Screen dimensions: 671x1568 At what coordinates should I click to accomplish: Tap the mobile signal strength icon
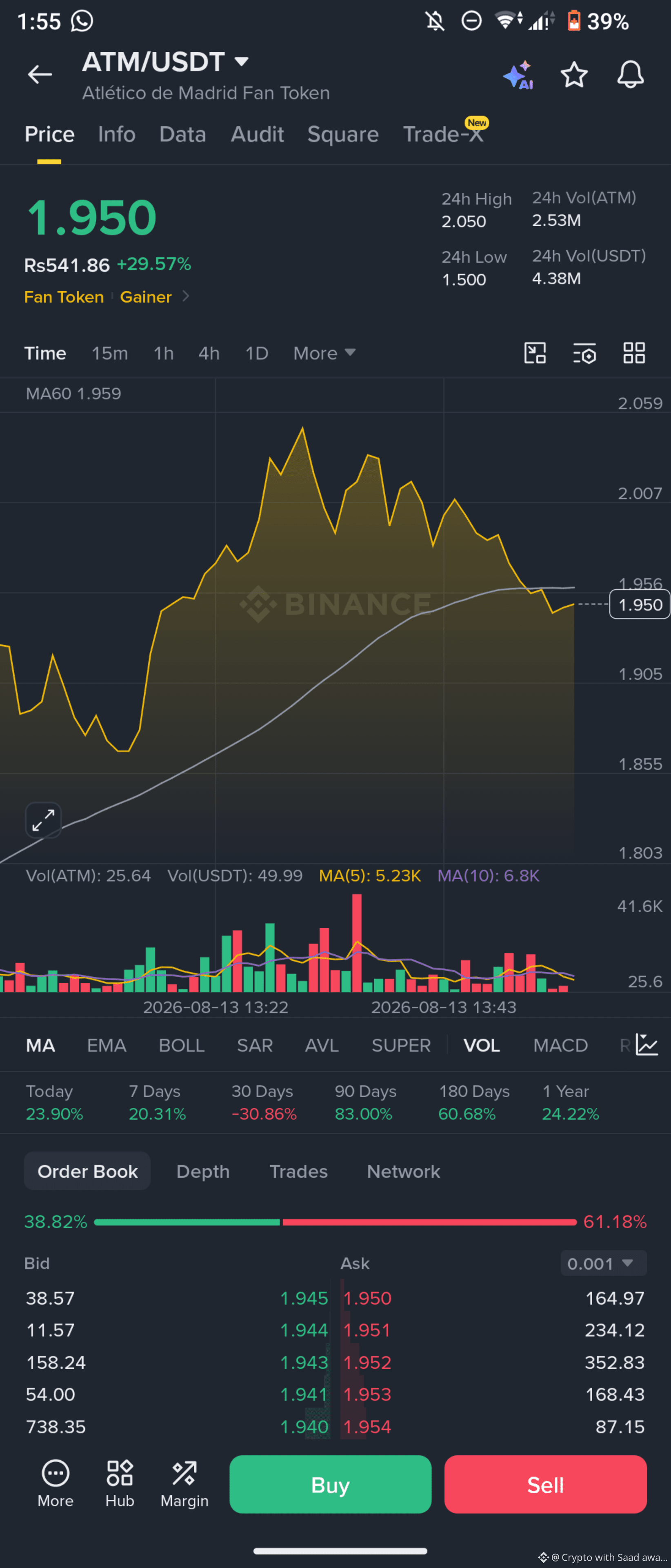(541, 21)
